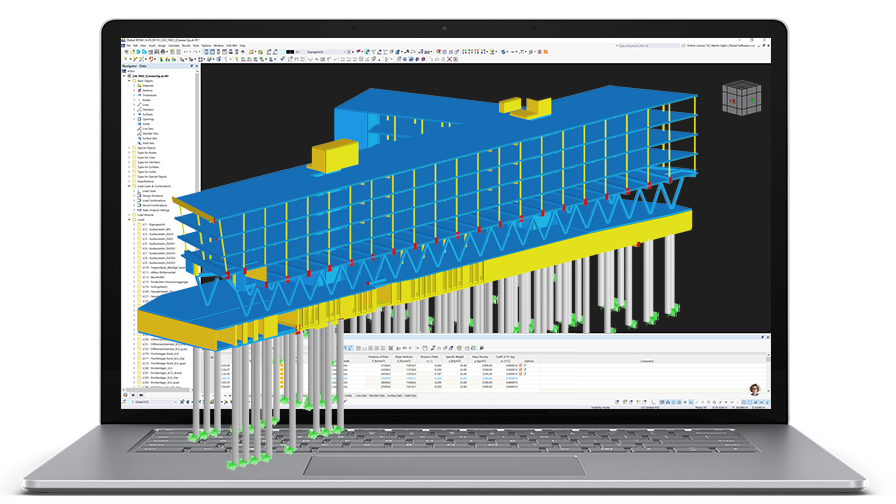Image resolution: width=896 pixels, height=504 pixels.
Task: Click the Mass Density column header
Action: [x=481, y=359]
